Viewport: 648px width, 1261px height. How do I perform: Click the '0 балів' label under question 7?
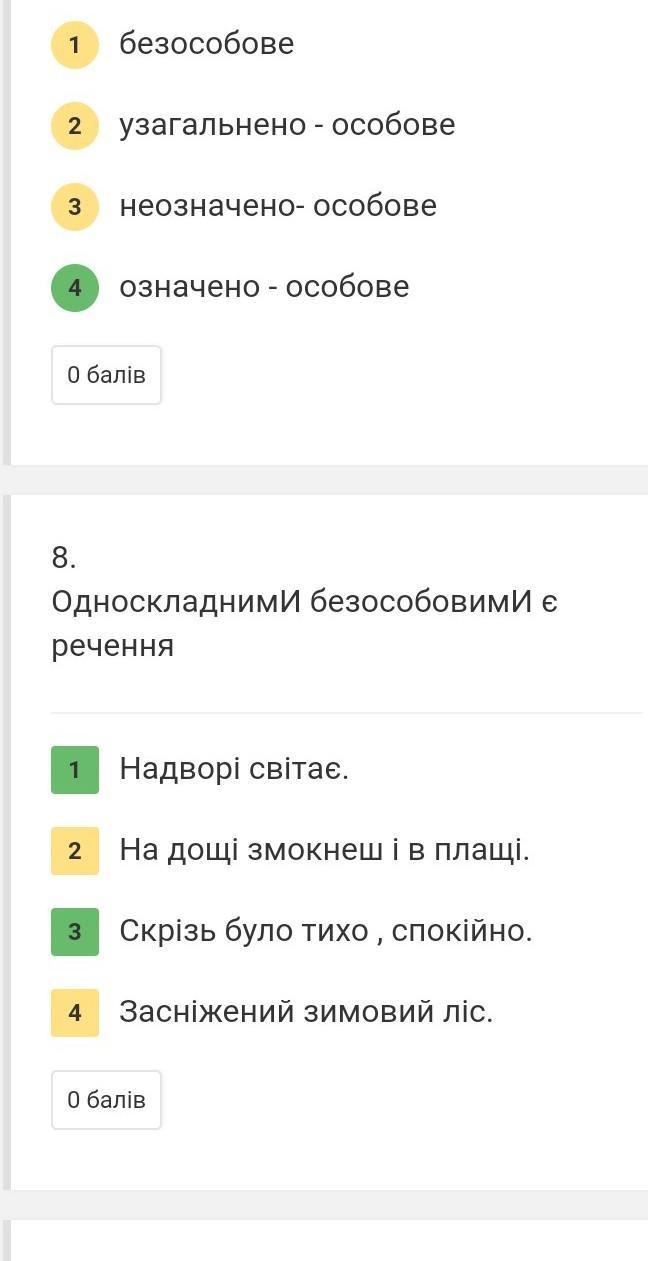106,375
